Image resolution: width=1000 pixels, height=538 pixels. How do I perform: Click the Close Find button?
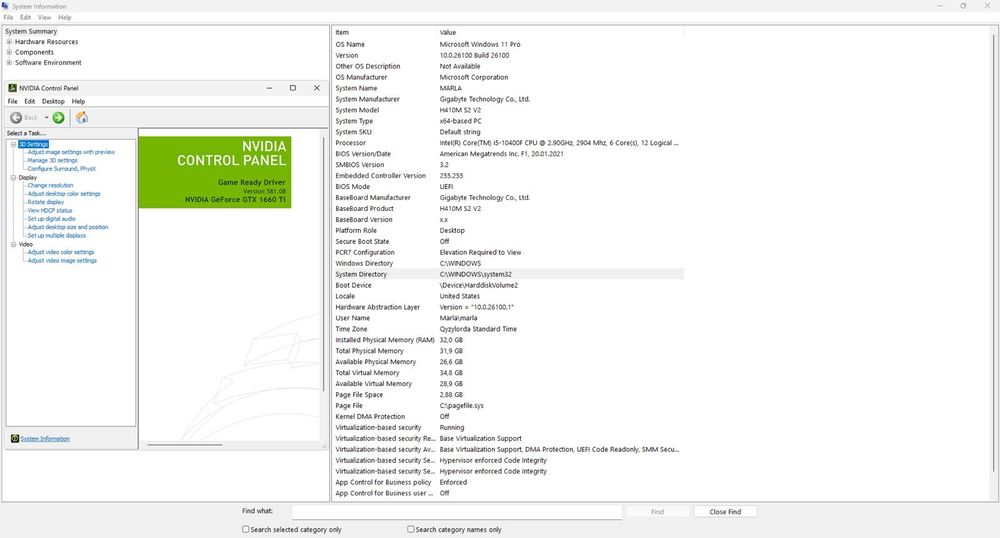[x=725, y=511]
